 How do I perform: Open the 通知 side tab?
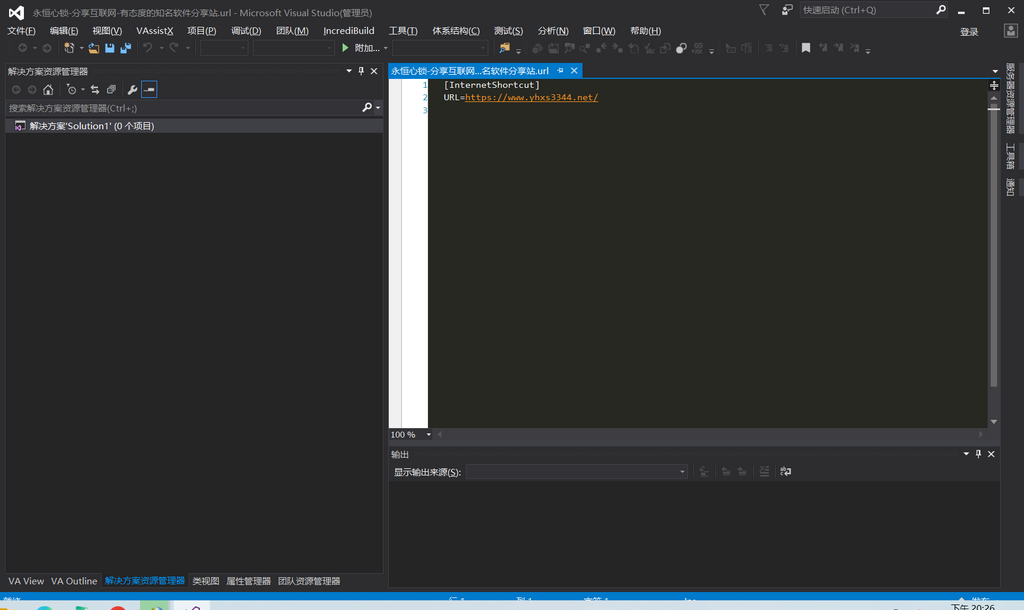tap(1010, 187)
